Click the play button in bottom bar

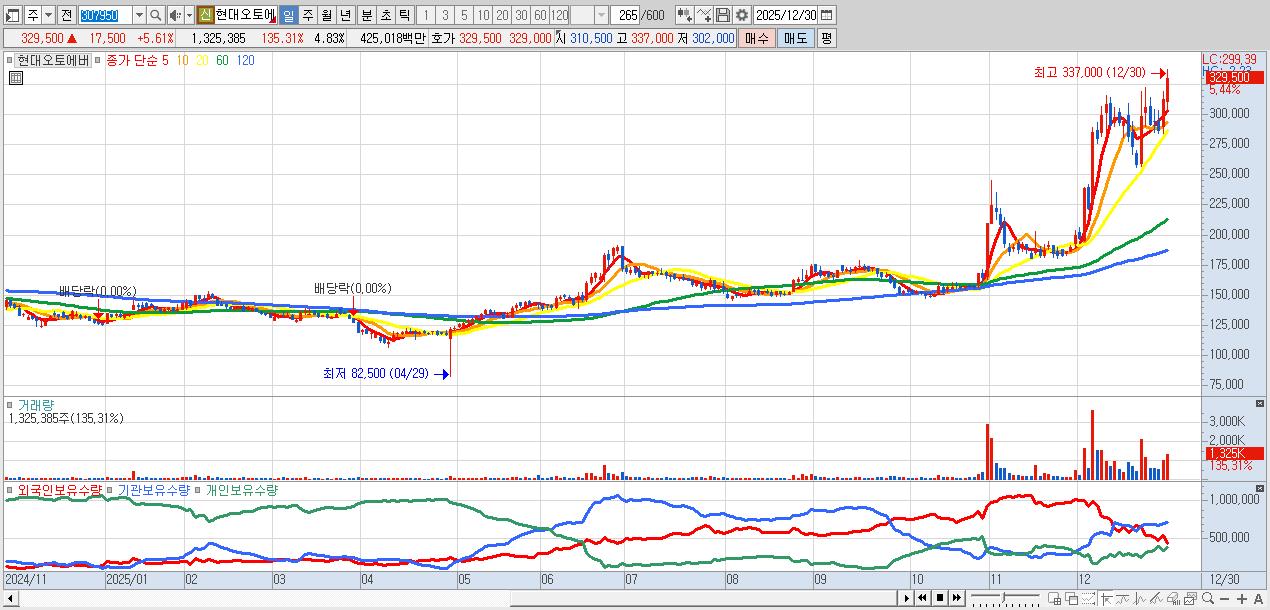coord(907,598)
